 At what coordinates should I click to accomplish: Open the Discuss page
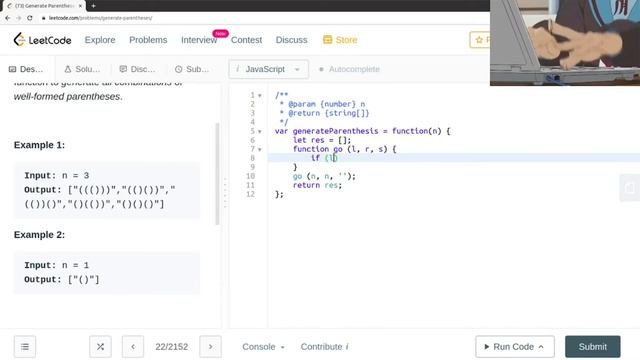point(291,40)
